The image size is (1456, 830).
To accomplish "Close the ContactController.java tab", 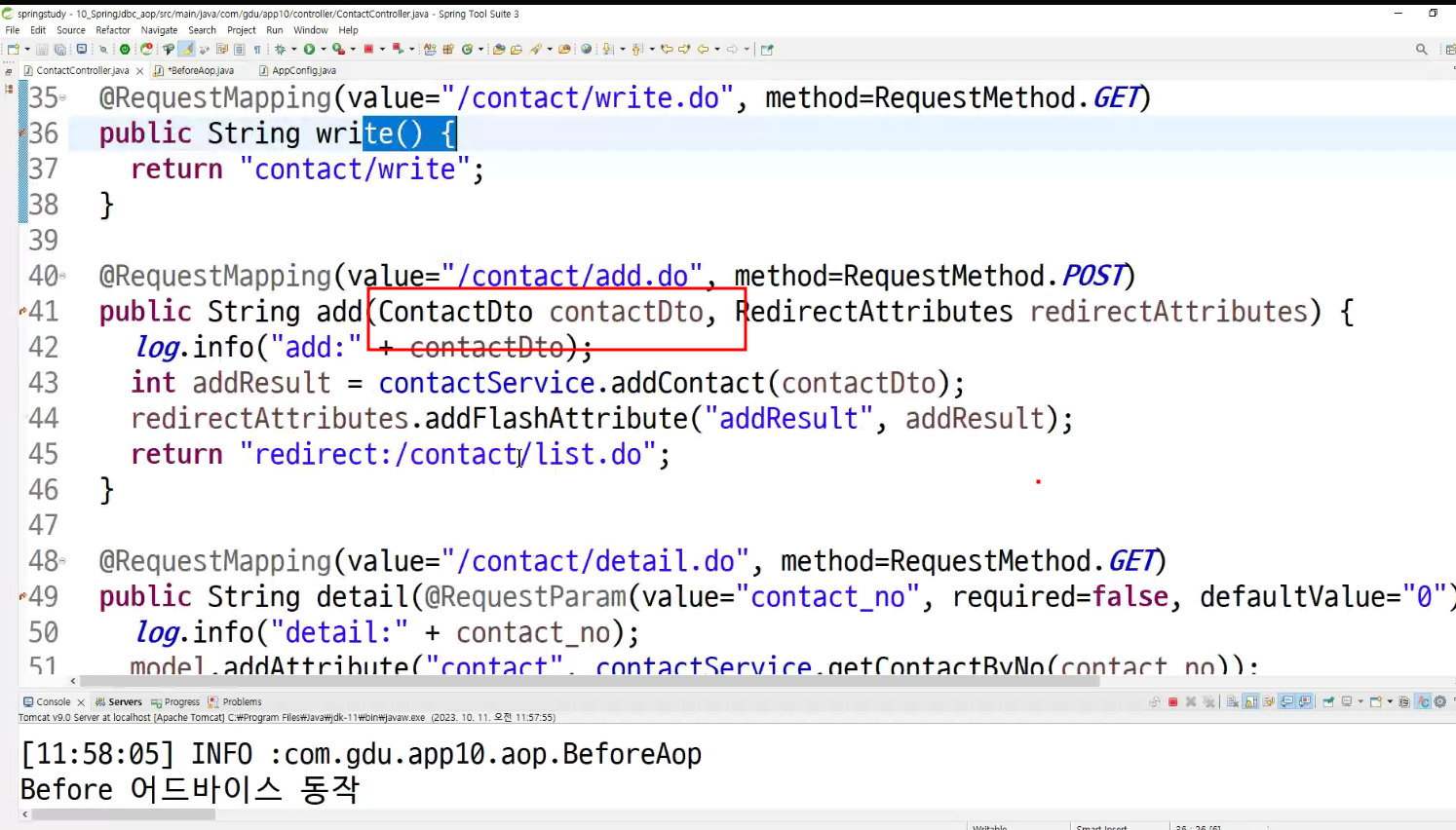I will click(139, 71).
